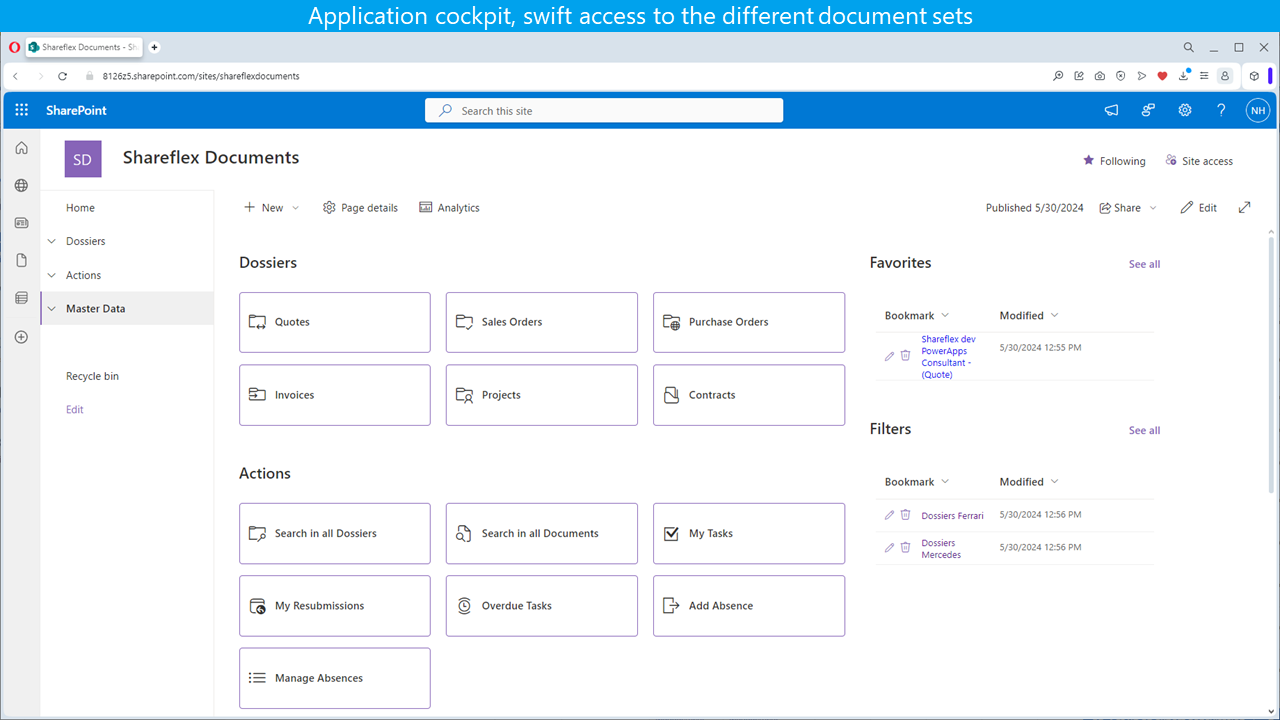Click the Search this site box

pos(604,111)
